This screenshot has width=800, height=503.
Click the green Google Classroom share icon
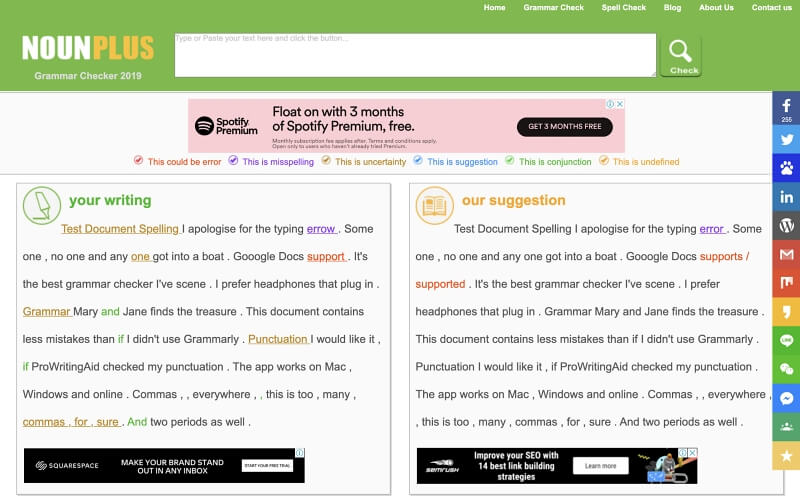coord(786,426)
